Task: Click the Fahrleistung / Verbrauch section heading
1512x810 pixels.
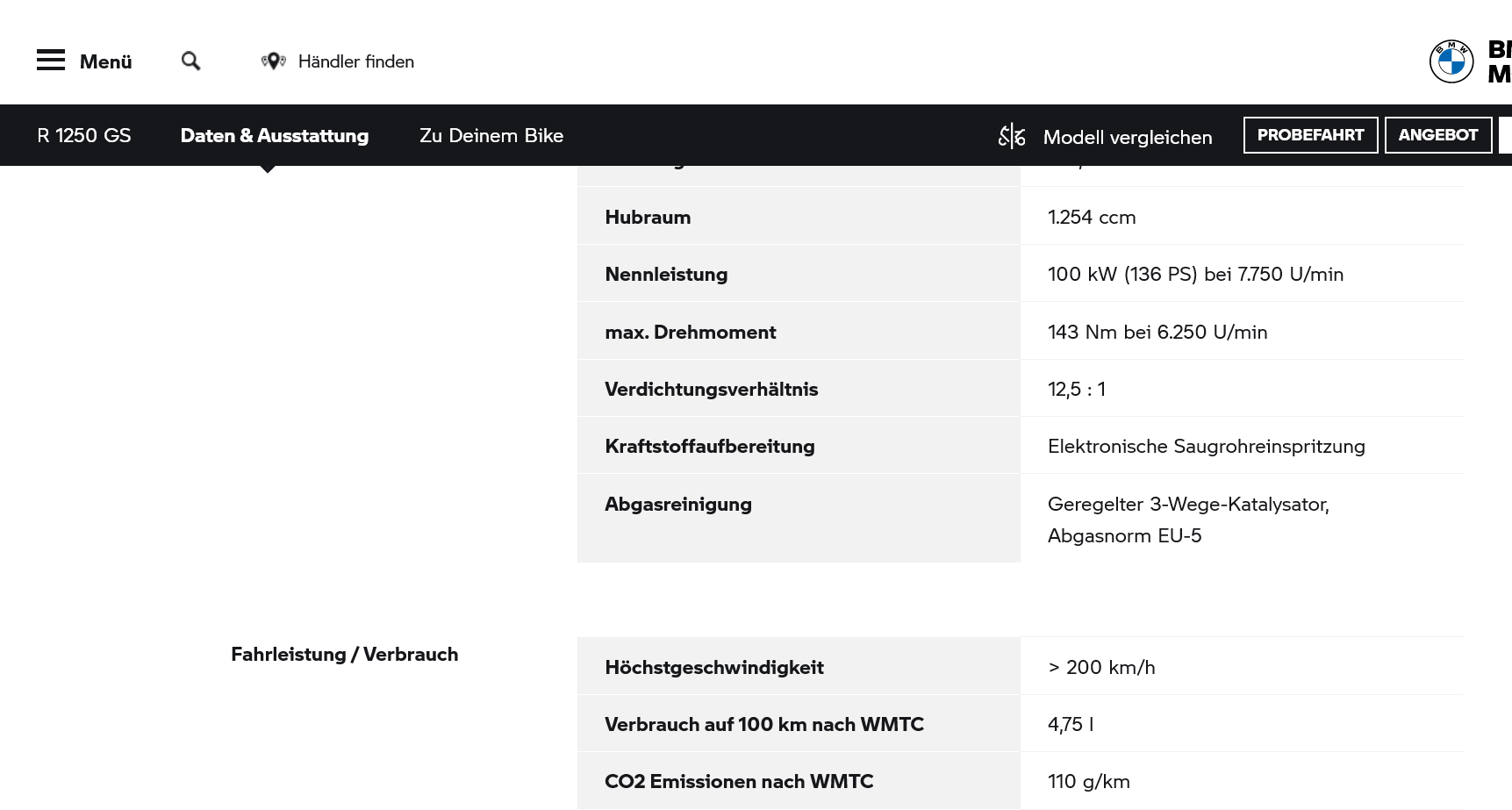Action: [344, 654]
